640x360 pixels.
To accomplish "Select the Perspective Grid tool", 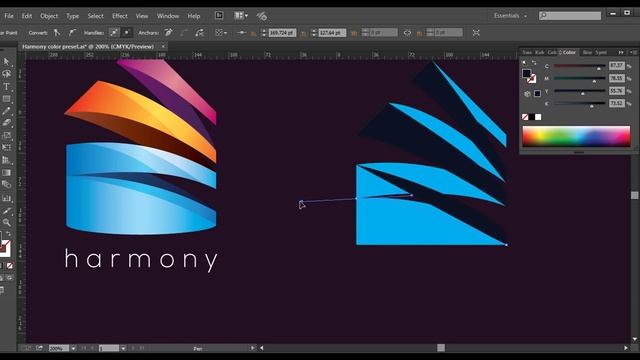I will 6,160.
